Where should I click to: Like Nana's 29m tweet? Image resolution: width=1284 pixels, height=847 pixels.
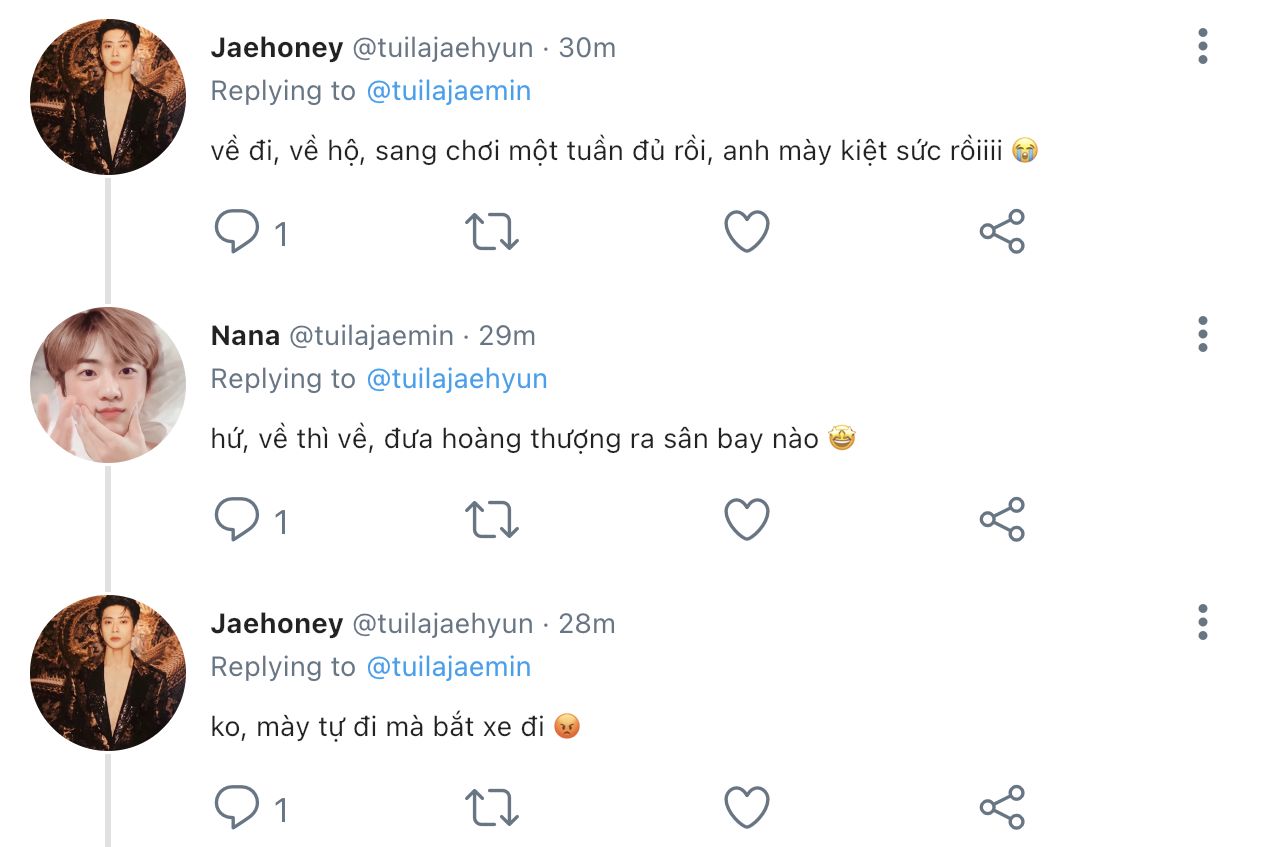coord(747,520)
